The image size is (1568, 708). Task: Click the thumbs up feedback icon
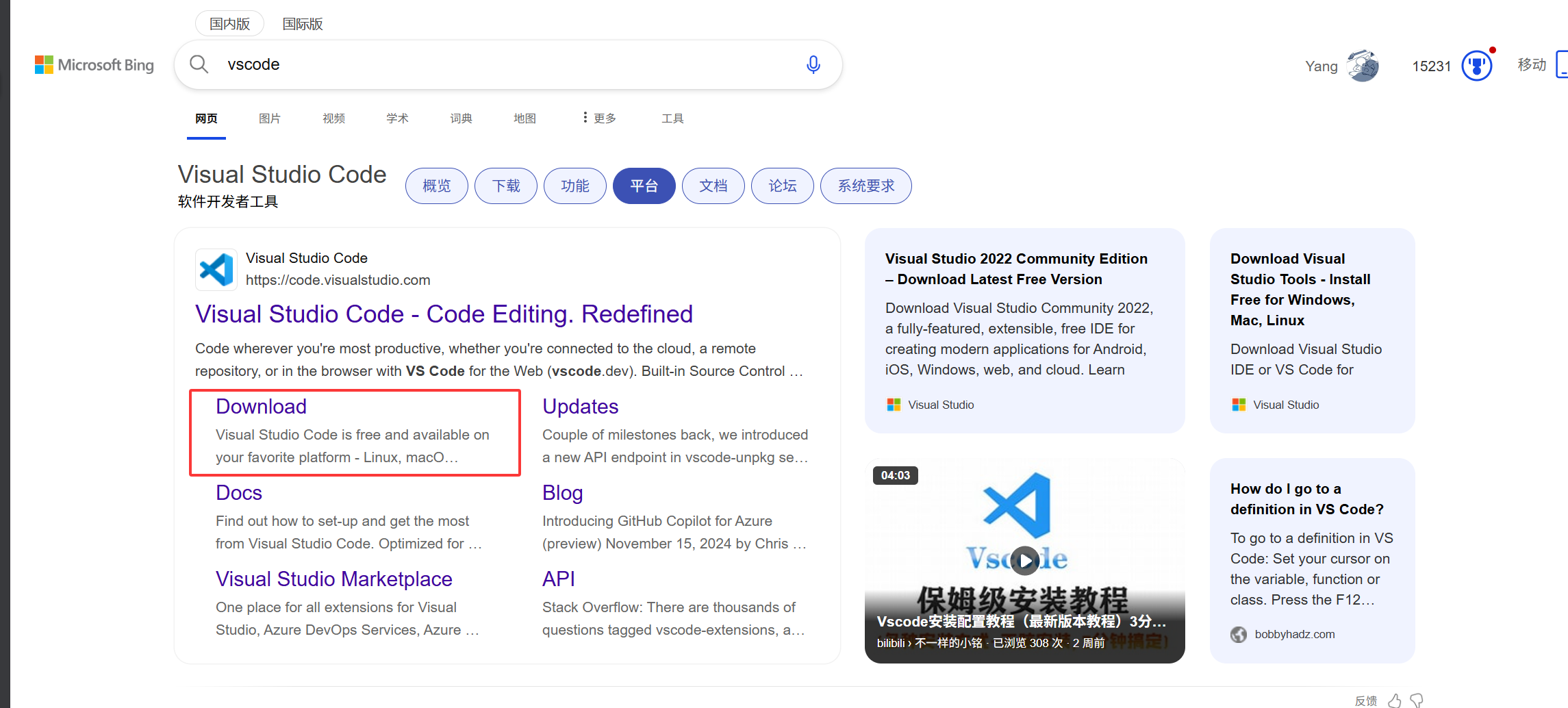1395,700
